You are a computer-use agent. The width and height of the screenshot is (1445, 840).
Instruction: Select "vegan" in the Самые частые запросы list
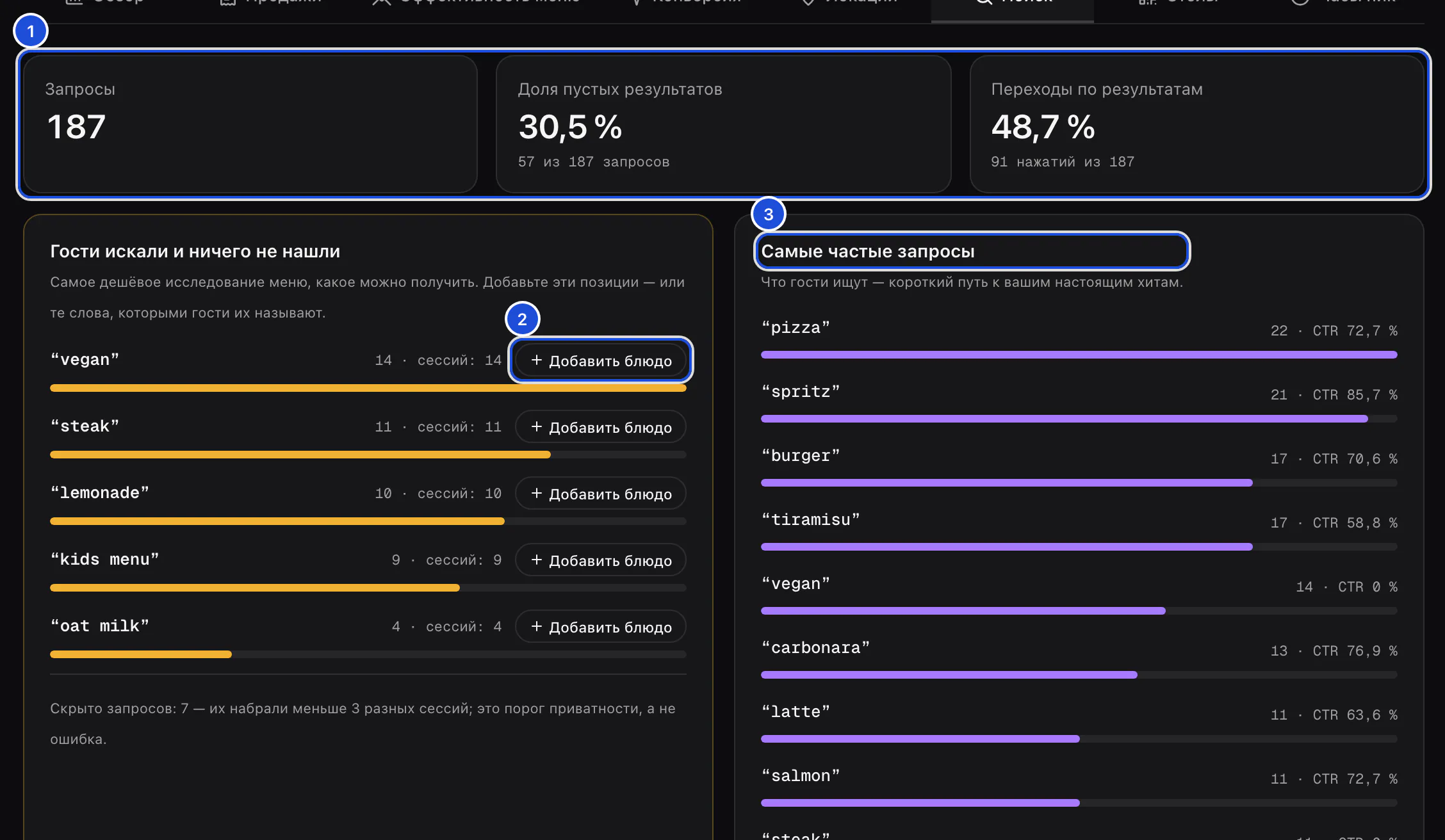pyautogui.click(x=796, y=584)
